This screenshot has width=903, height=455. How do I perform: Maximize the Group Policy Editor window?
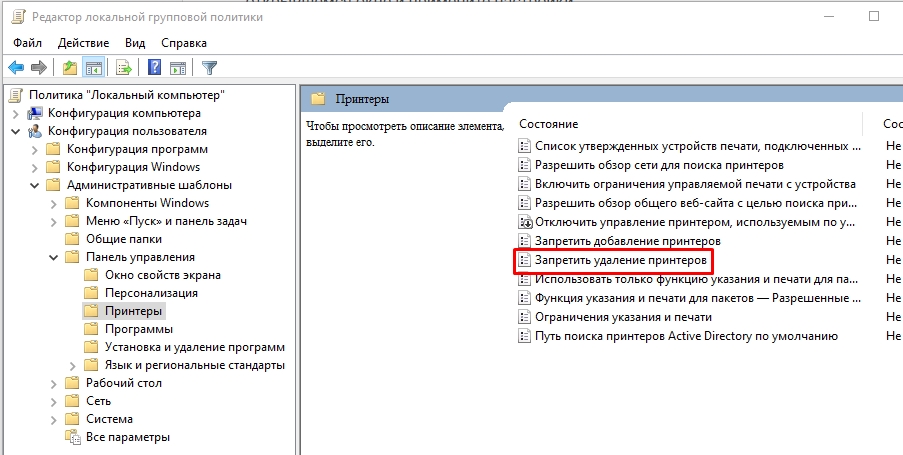(874, 16)
